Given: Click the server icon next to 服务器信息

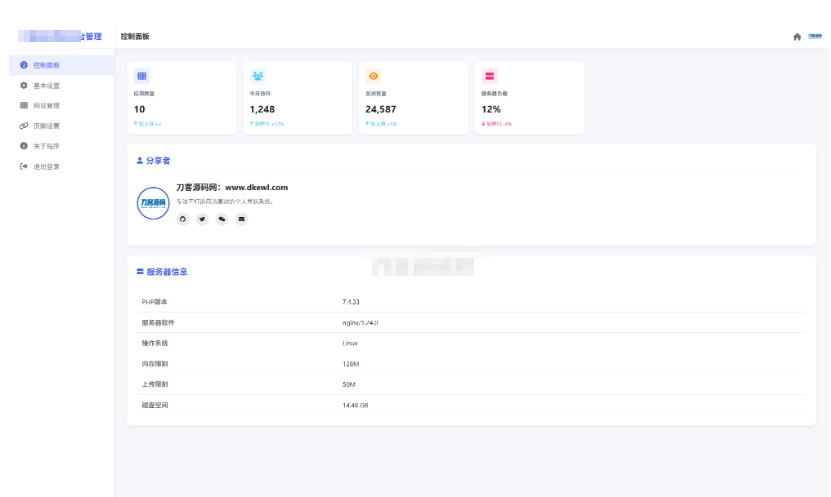Looking at the screenshot, I should click(140, 271).
